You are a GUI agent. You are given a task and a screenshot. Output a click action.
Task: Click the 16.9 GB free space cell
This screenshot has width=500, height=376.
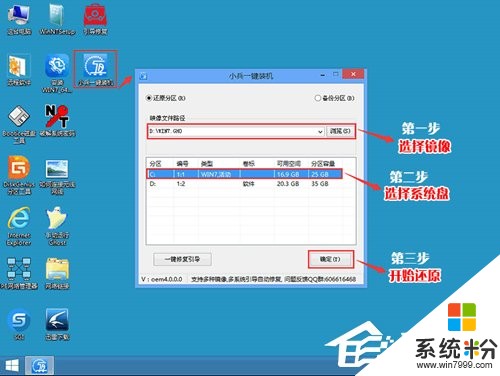coord(288,174)
